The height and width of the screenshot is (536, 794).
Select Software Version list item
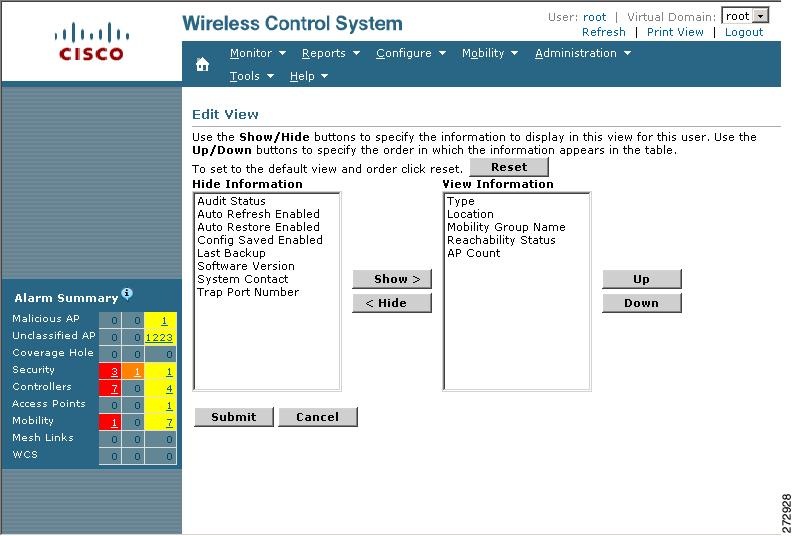pos(246,266)
